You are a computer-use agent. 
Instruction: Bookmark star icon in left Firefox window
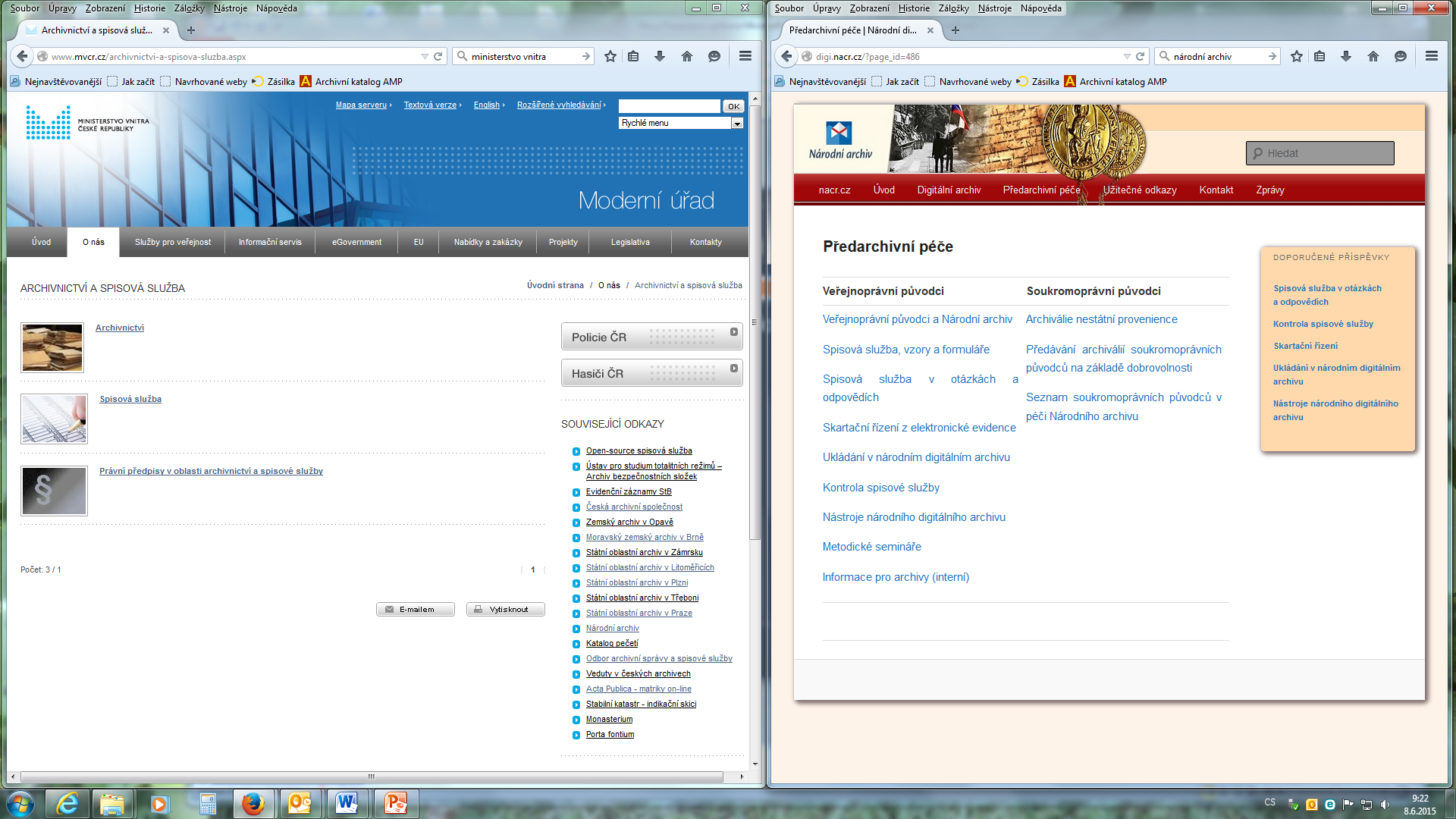[x=610, y=56]
